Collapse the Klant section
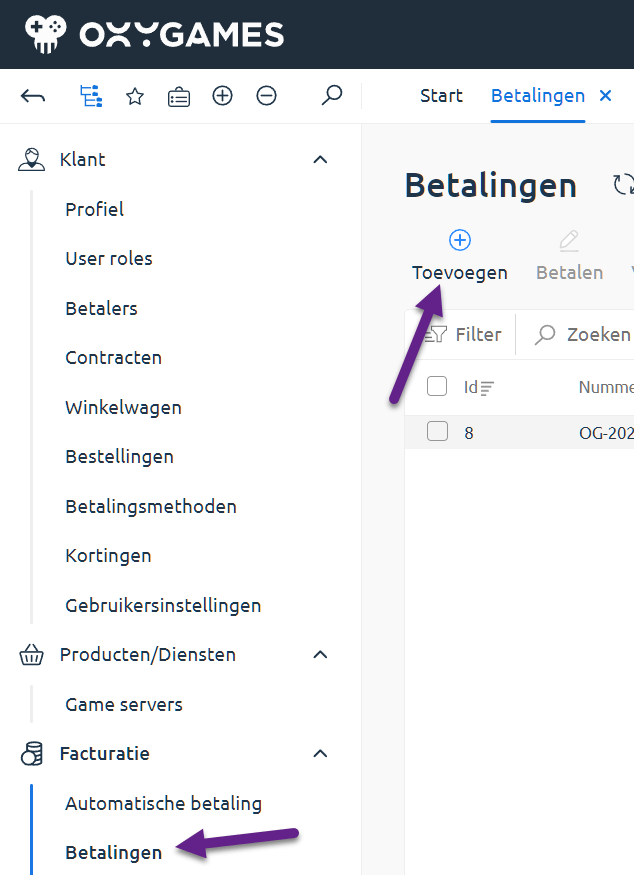634x875 pixels. [320, 159]
